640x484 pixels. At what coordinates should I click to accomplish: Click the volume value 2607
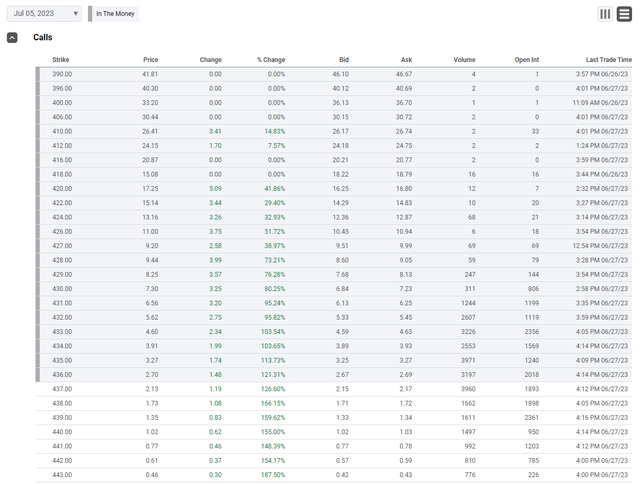pos(468,317)
